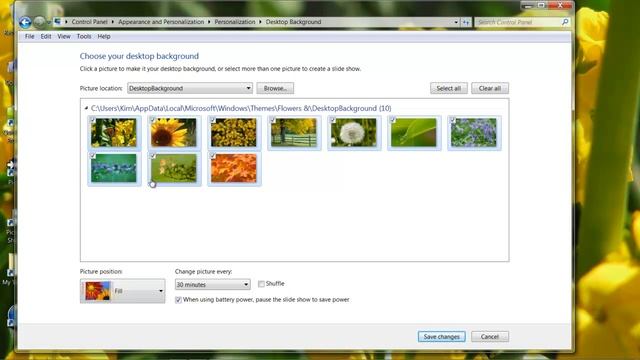Open the Change picture every dropdown
The width and height of the screenshot is (640, 360).
(212, 284)
